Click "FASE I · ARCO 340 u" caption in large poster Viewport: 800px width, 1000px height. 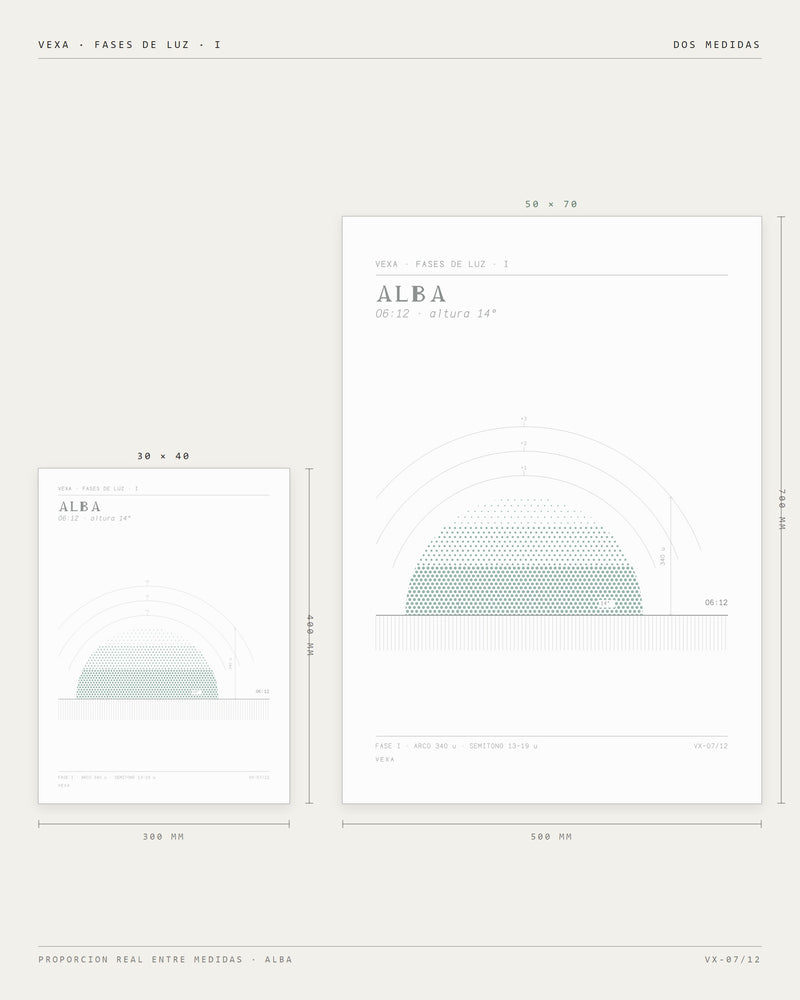coord(416,746)
